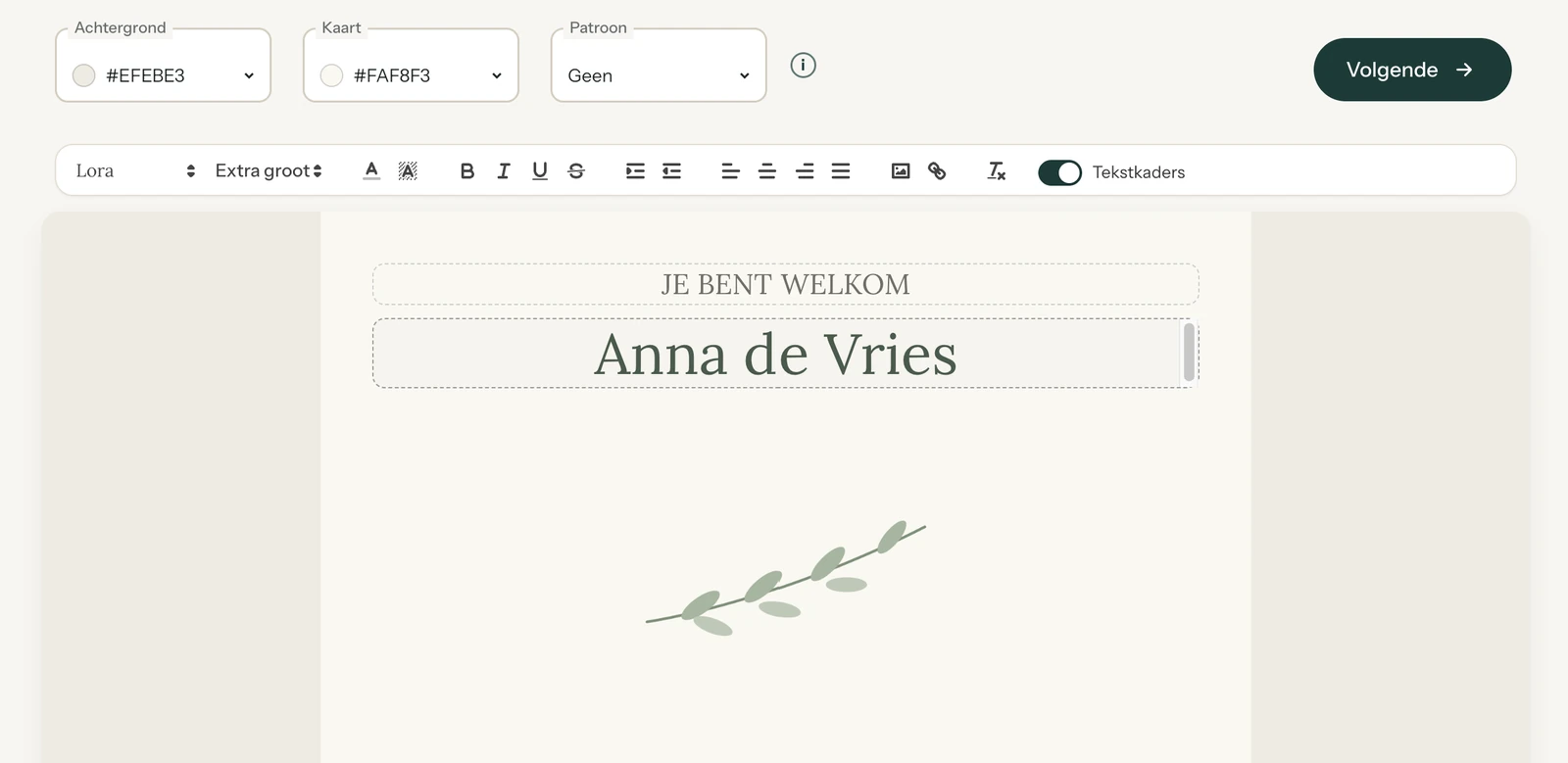This screenshot has height=763, width=1568.
Task: Open the text highlight color tool
Action: click(408, 171)
